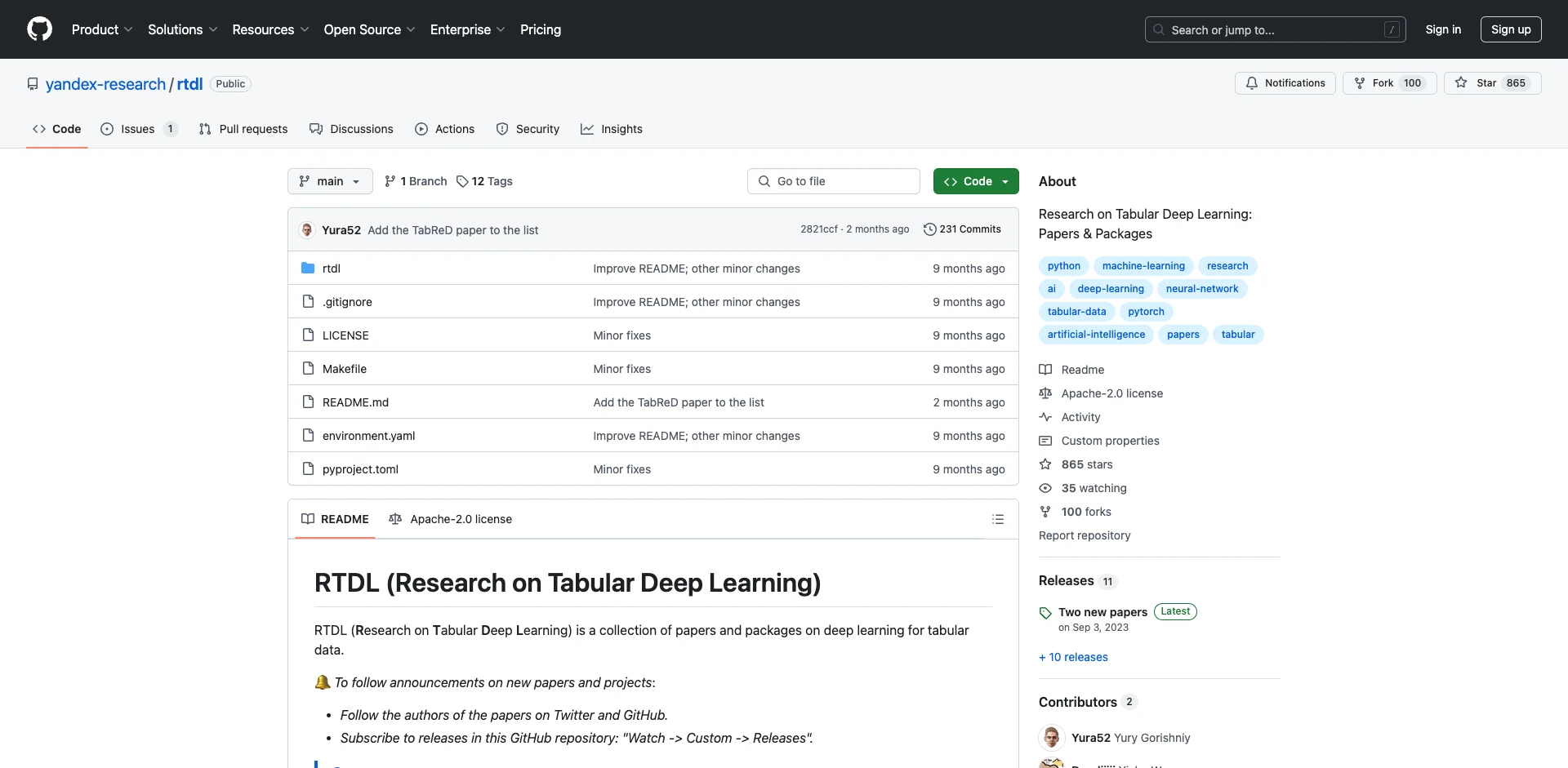Select the pytorch topic tag

[1146, 312]
